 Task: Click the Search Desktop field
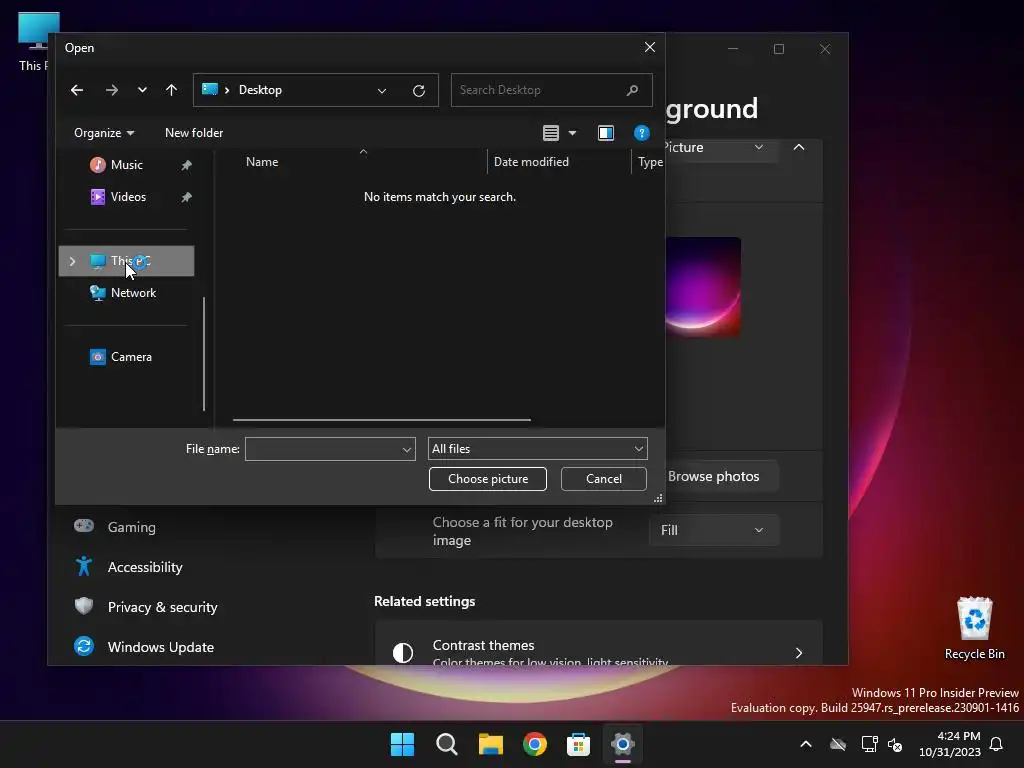point(551,90)
